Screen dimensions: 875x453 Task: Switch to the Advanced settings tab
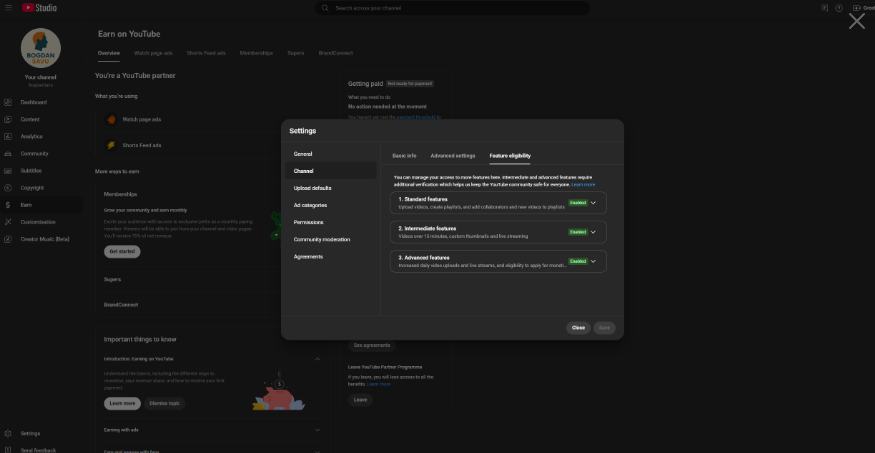click(453, 156)
